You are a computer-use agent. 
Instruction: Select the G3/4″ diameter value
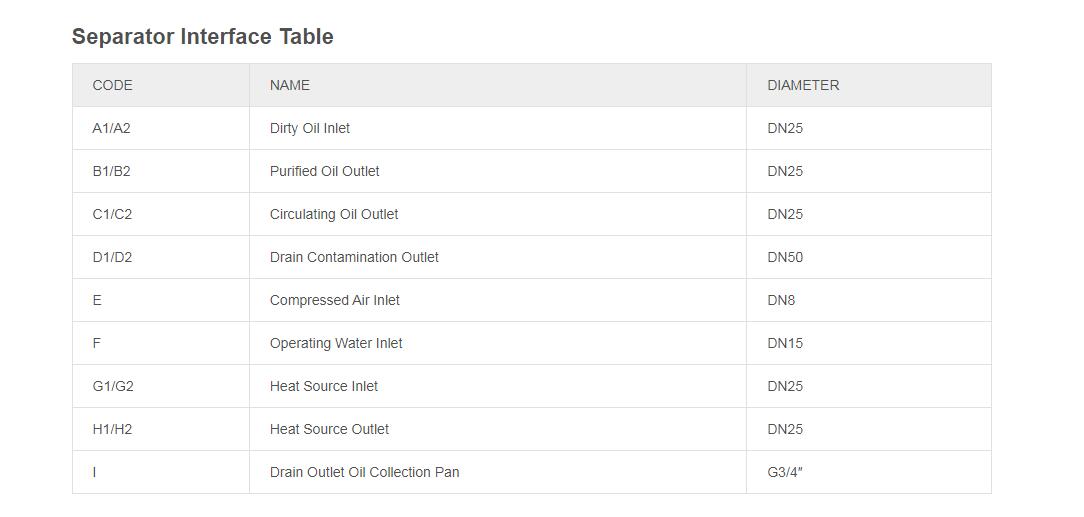pyautogui.click(x=785, y=472)
